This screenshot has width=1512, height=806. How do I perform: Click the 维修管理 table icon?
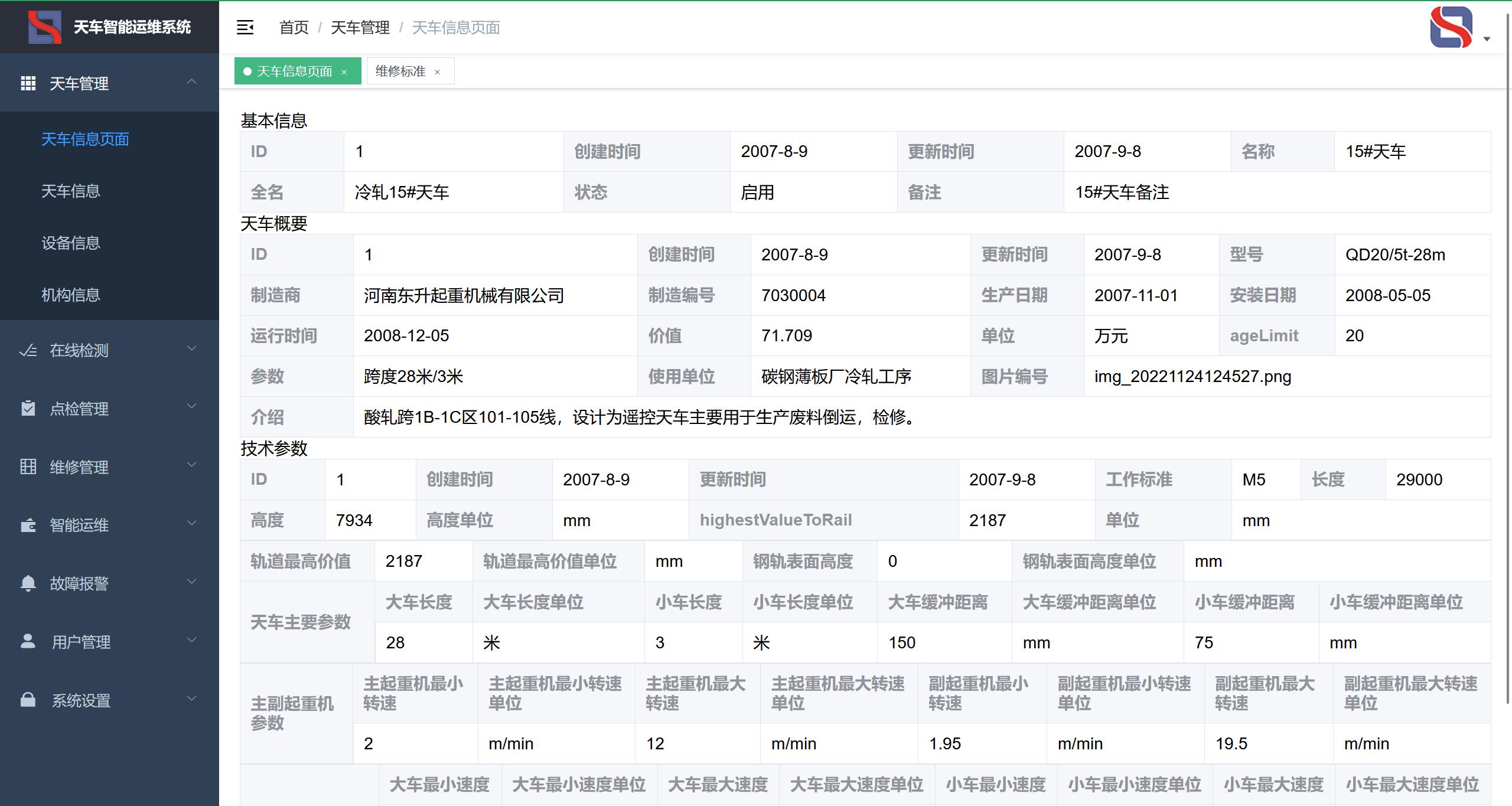tap(28, 467)
